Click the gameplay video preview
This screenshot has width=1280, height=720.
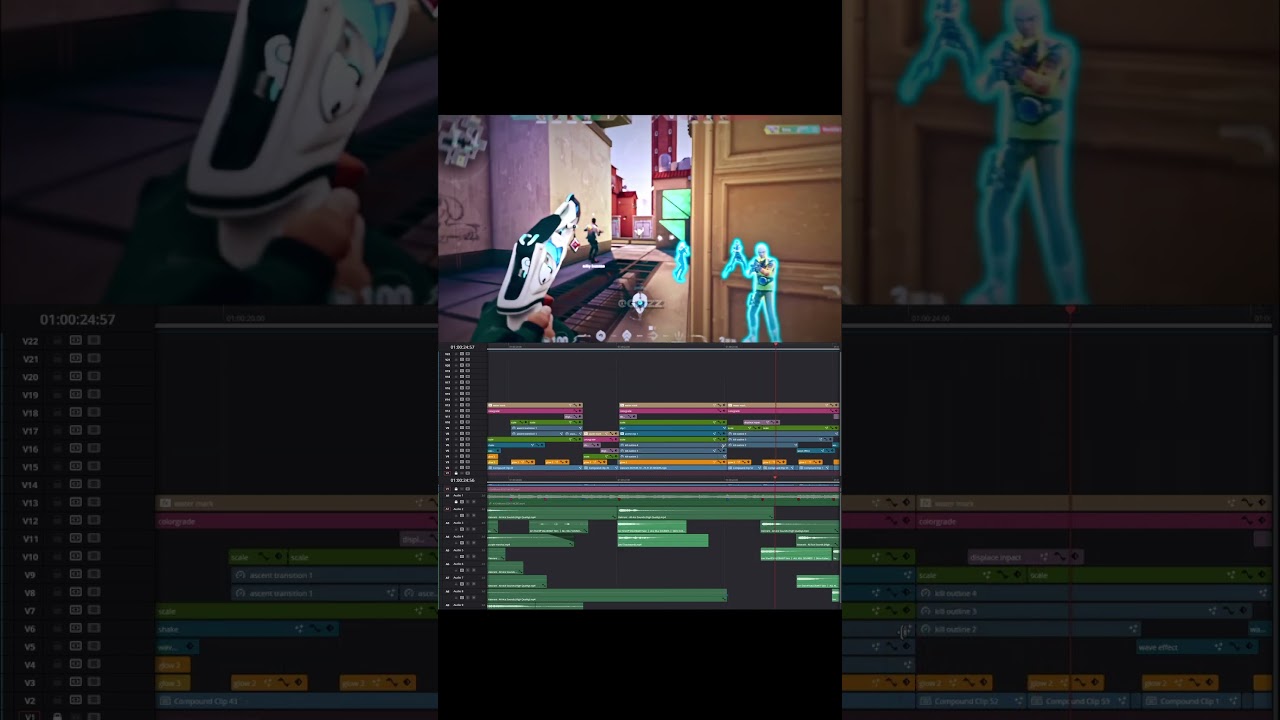(640, 229)
